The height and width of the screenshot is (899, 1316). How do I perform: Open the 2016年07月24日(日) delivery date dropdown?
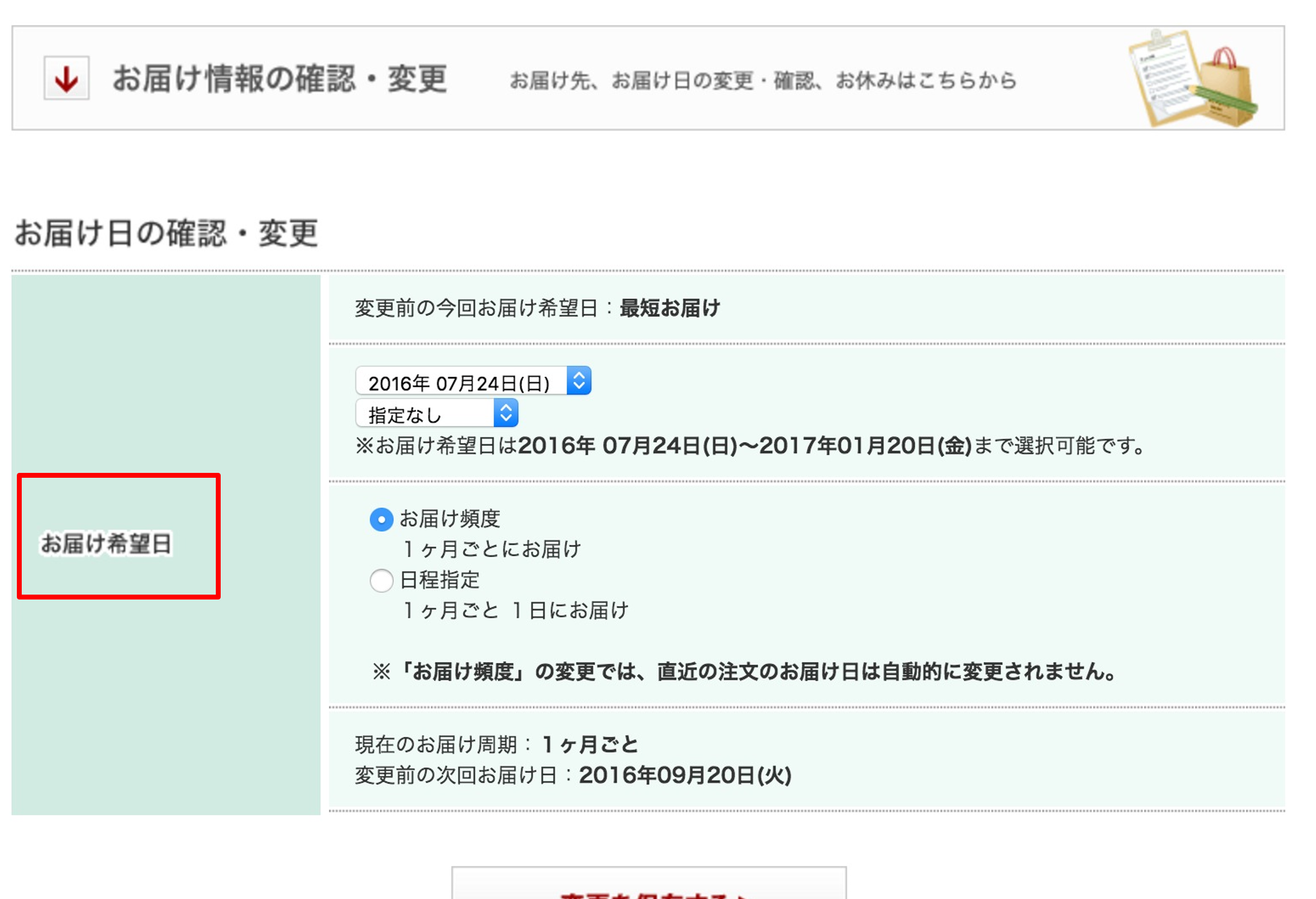pyautogui.click(x=461, y=381)
